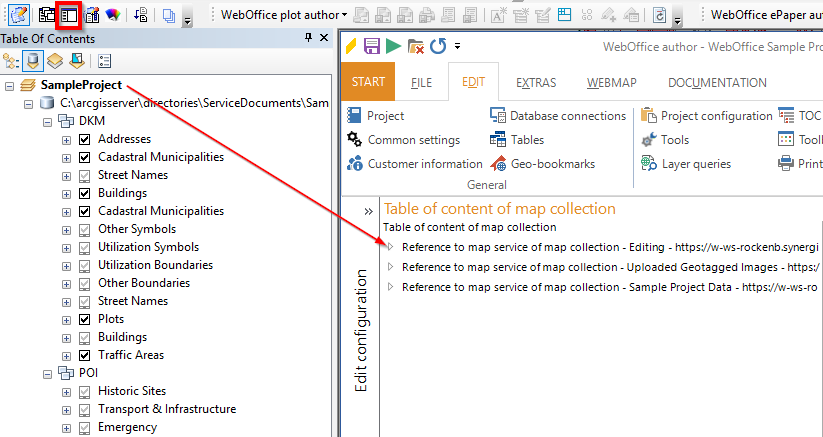Switch to the START tab
Viewport: 823px width, 437px height.
(x=368, y=82)
